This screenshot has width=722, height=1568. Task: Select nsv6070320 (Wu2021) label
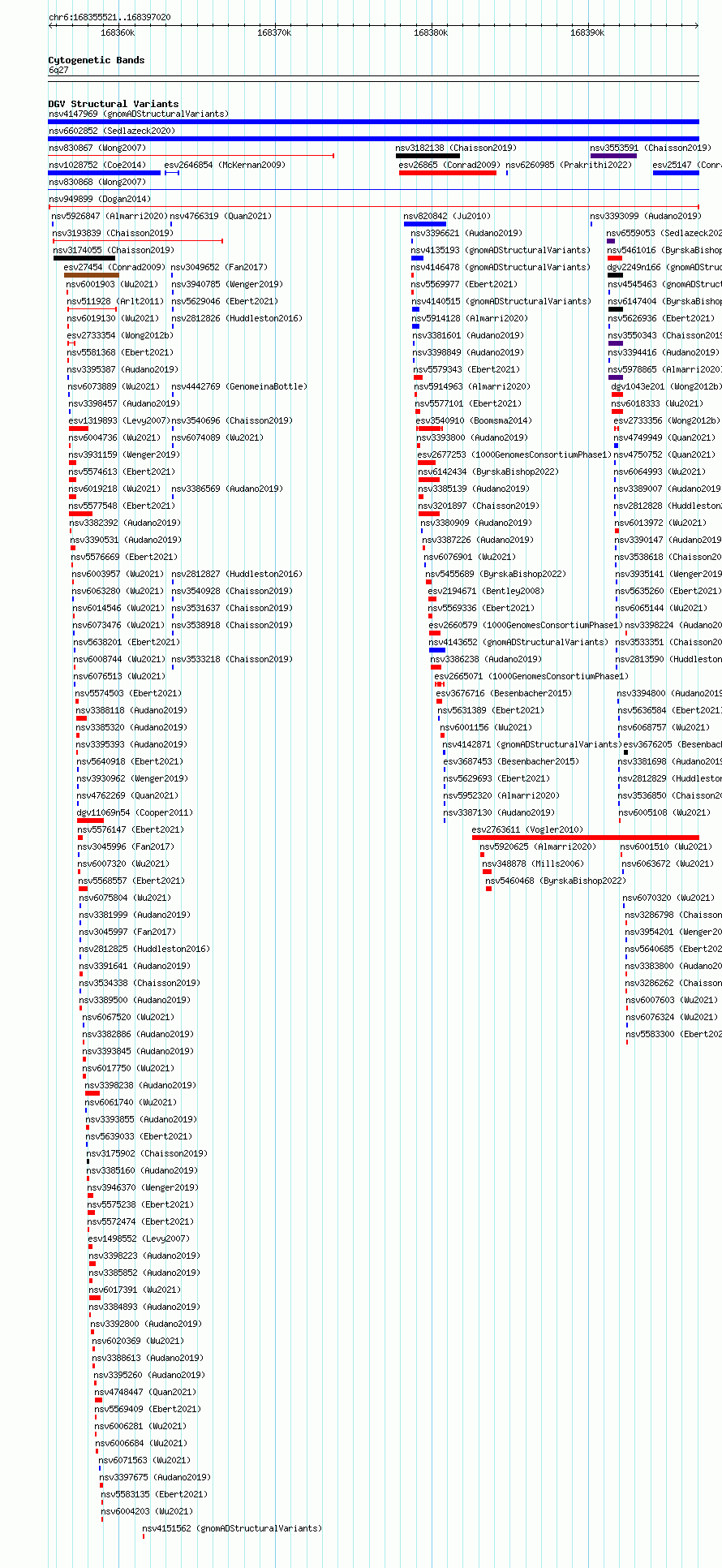[670, 898]
